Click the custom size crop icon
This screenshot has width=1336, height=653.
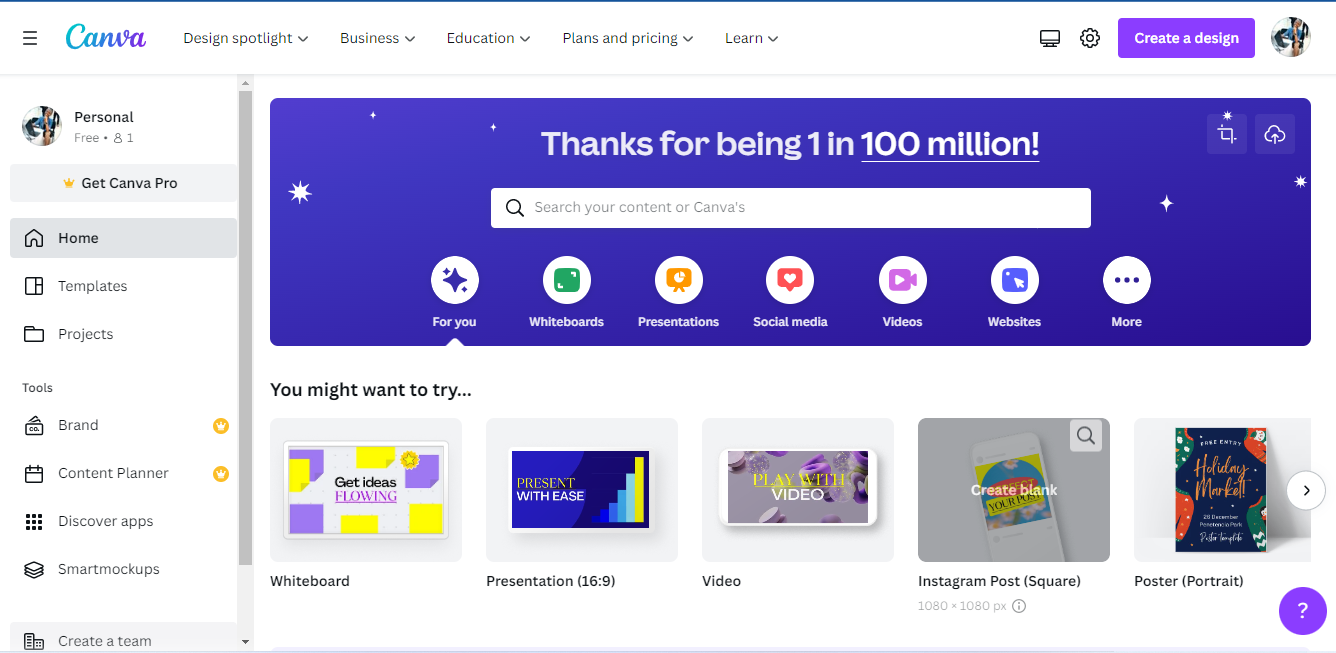[1227, 134]
